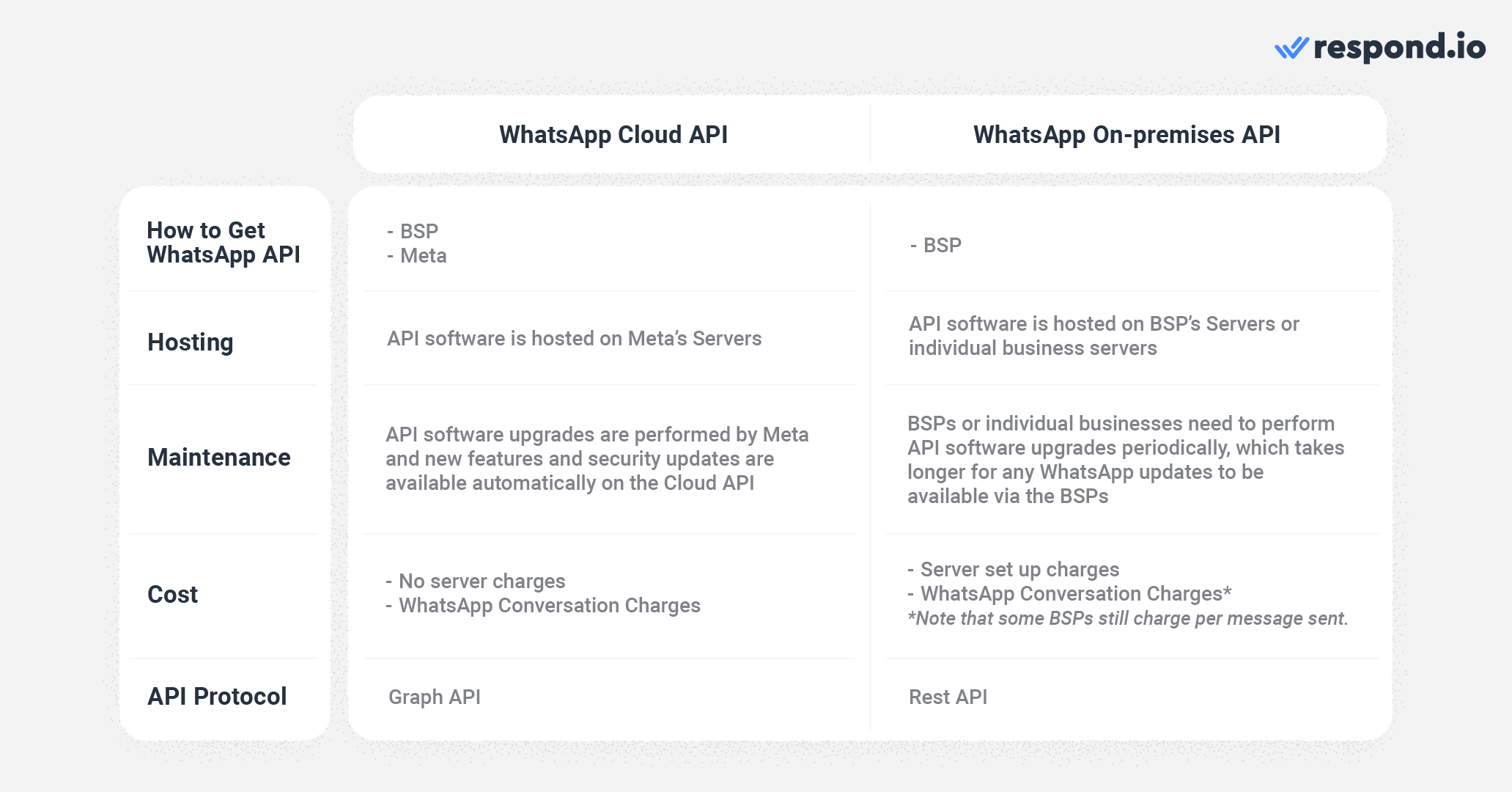Click the 'How to Get WhatsApp API' row label
This screenshot has height=792, width=1512.
click(x=224, y=242)
